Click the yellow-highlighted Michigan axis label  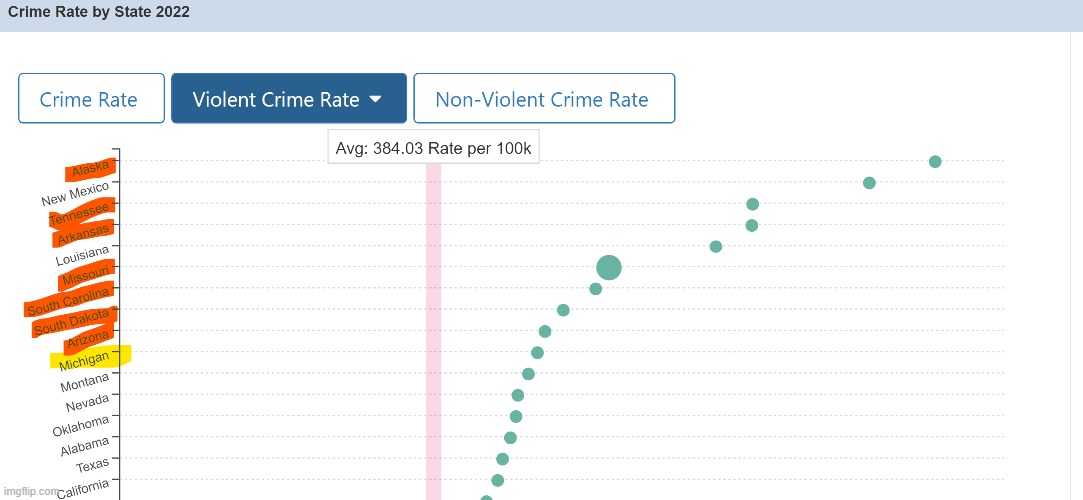88,359
